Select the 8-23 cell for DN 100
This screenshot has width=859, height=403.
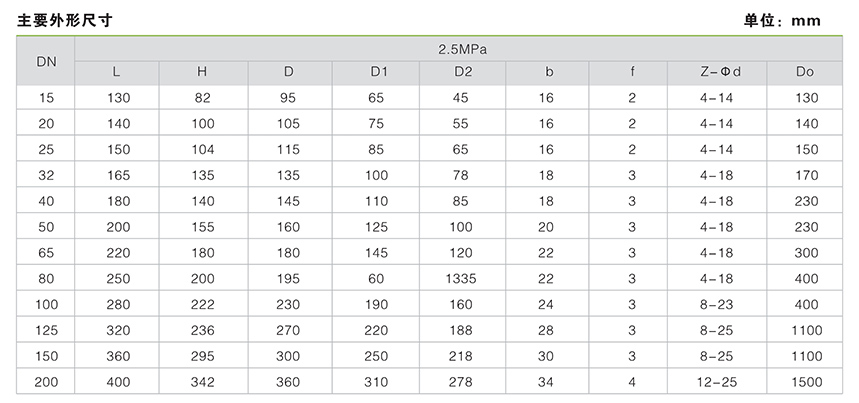(716, 304)
